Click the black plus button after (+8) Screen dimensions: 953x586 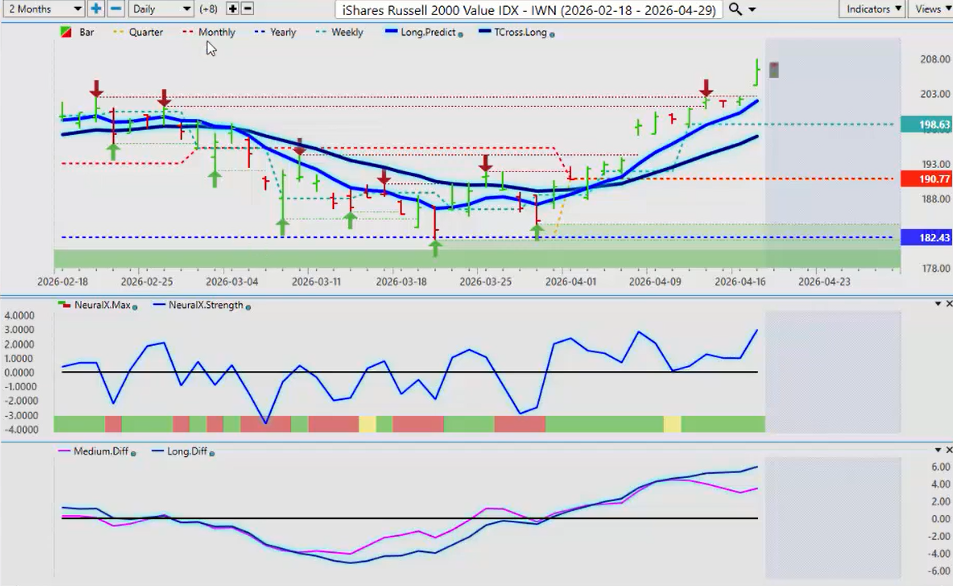pos(232,8)
